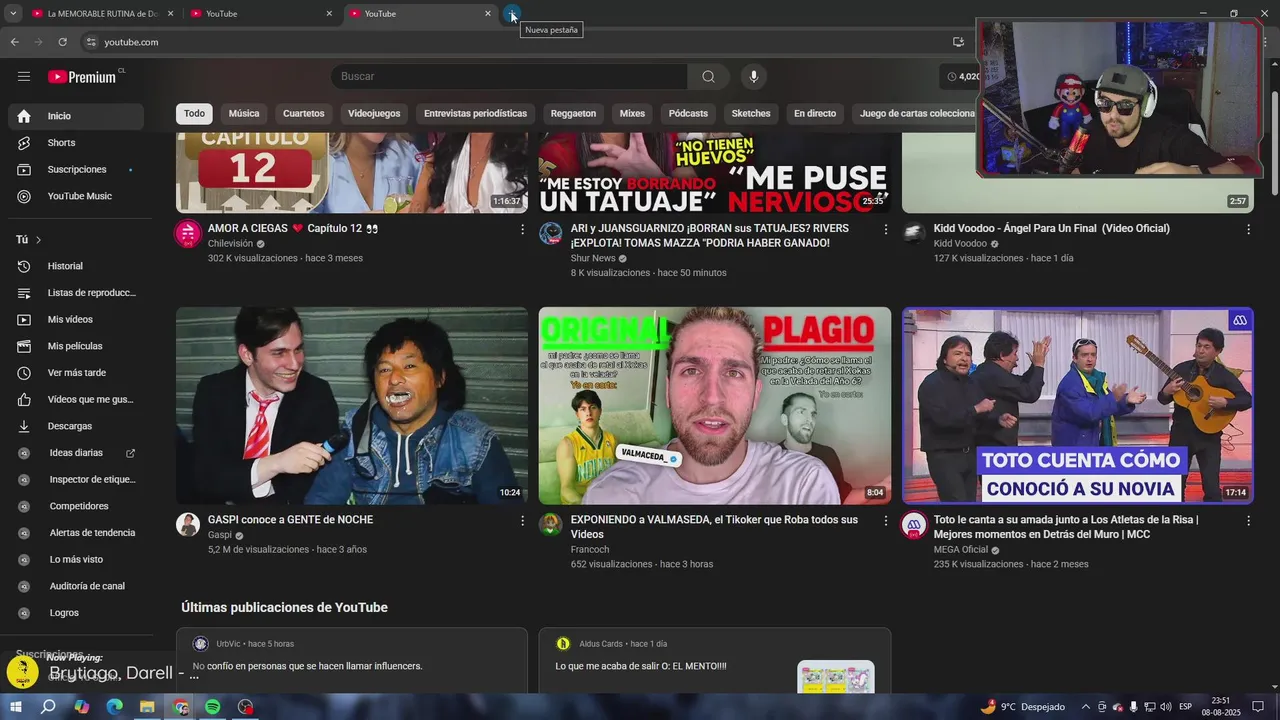Open options menu for EXPONIENDO A VALMASEDA video

pyautogui.click(x=885, y=521)
